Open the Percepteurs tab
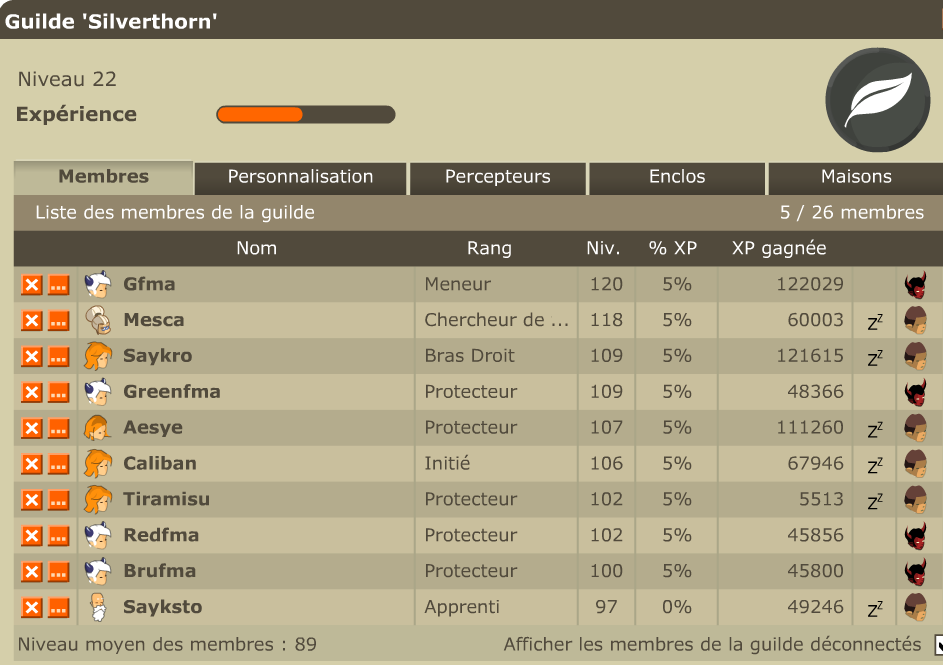This screenshot has width=943, height=667. point(497,177)
